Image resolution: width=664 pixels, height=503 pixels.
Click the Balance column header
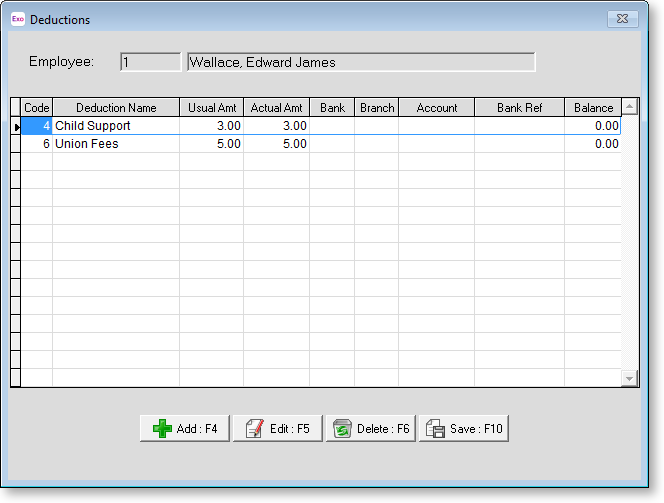coord(593,108)
